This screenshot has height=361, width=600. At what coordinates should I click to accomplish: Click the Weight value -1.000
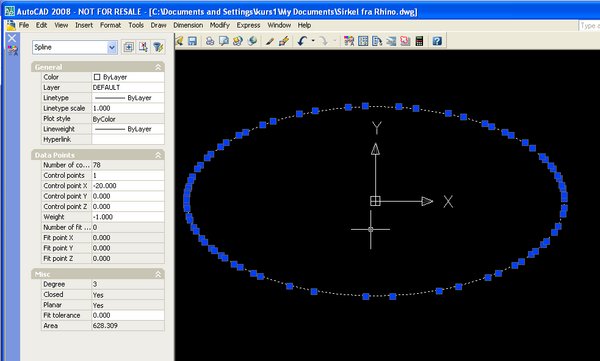[x=128, y=217]
